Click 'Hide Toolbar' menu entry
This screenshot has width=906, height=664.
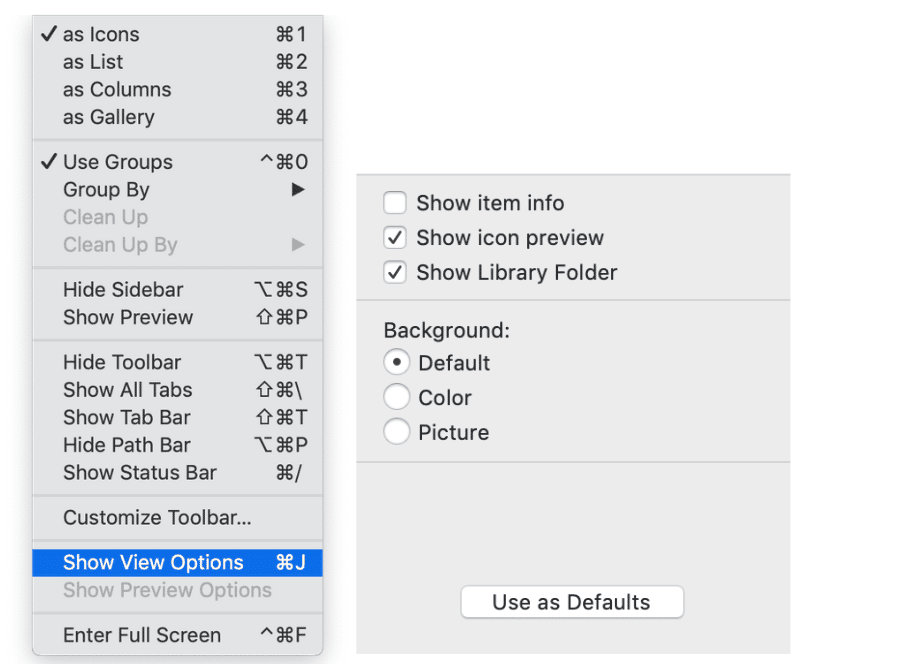point(177,362)
